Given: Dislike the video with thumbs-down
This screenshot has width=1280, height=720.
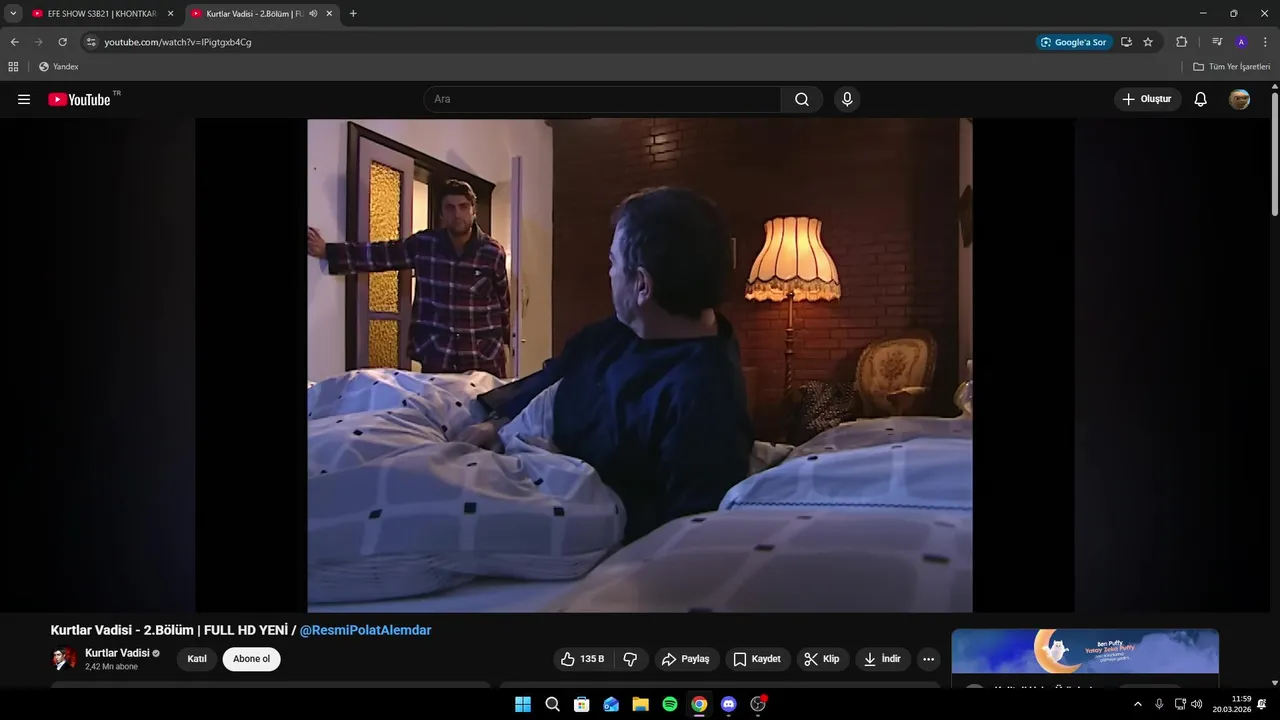Looking at the screenshot, I should [x=630, y=659].
